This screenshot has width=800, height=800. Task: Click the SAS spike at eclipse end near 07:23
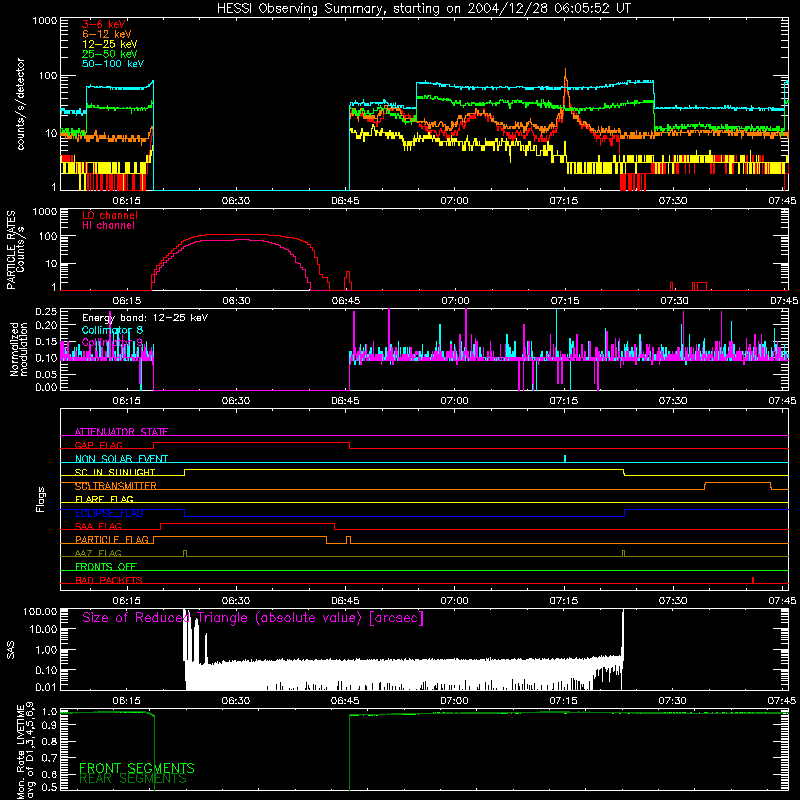click(x=622, y=633)
